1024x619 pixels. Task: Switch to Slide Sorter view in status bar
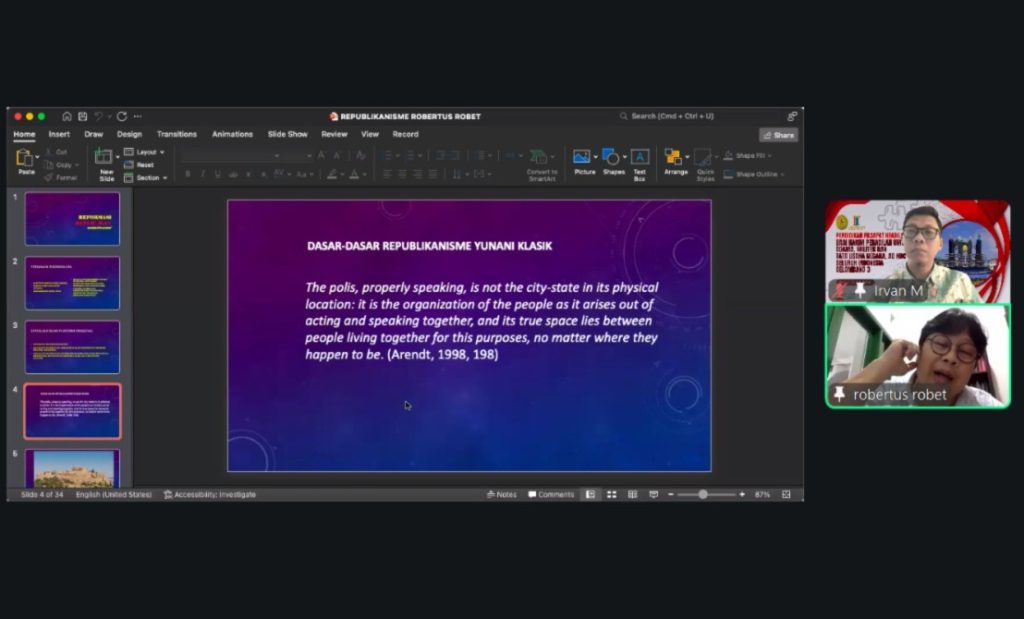tap(611, 494)
